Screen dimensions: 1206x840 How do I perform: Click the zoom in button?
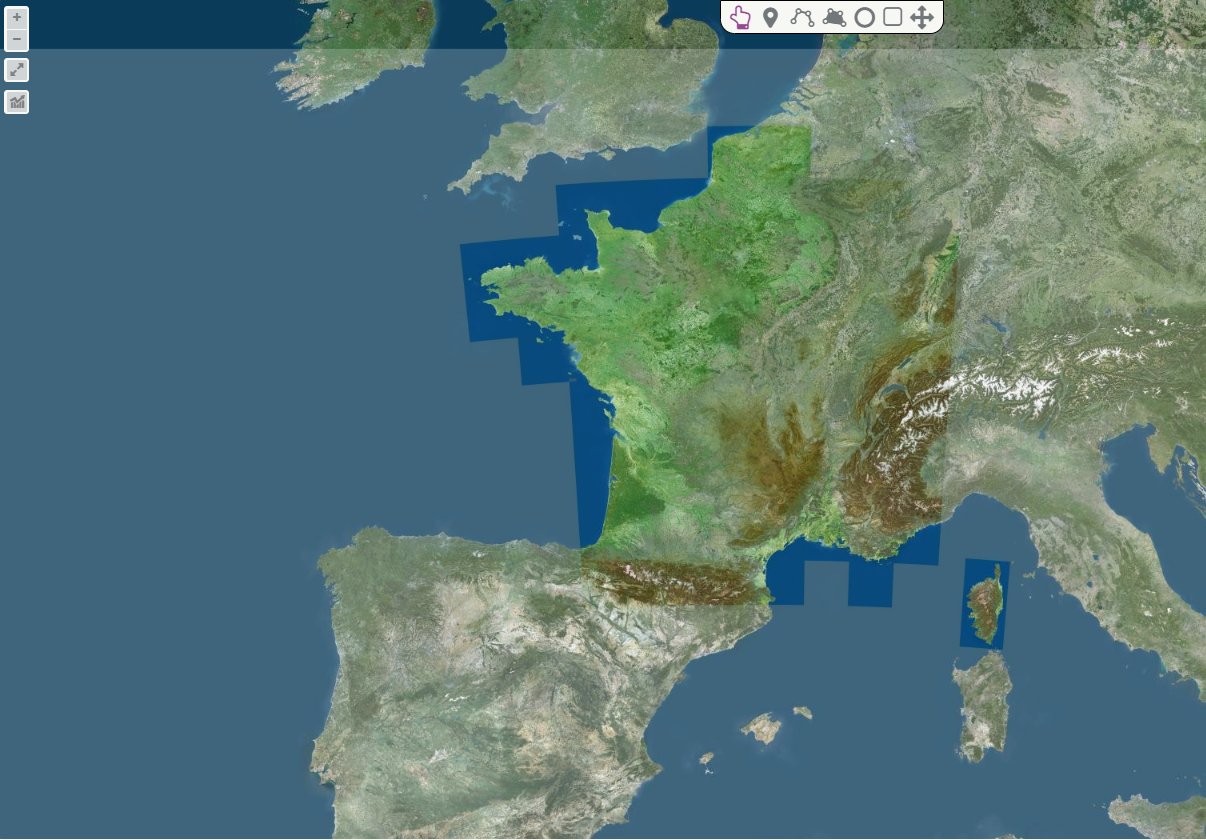click(16, 16)
